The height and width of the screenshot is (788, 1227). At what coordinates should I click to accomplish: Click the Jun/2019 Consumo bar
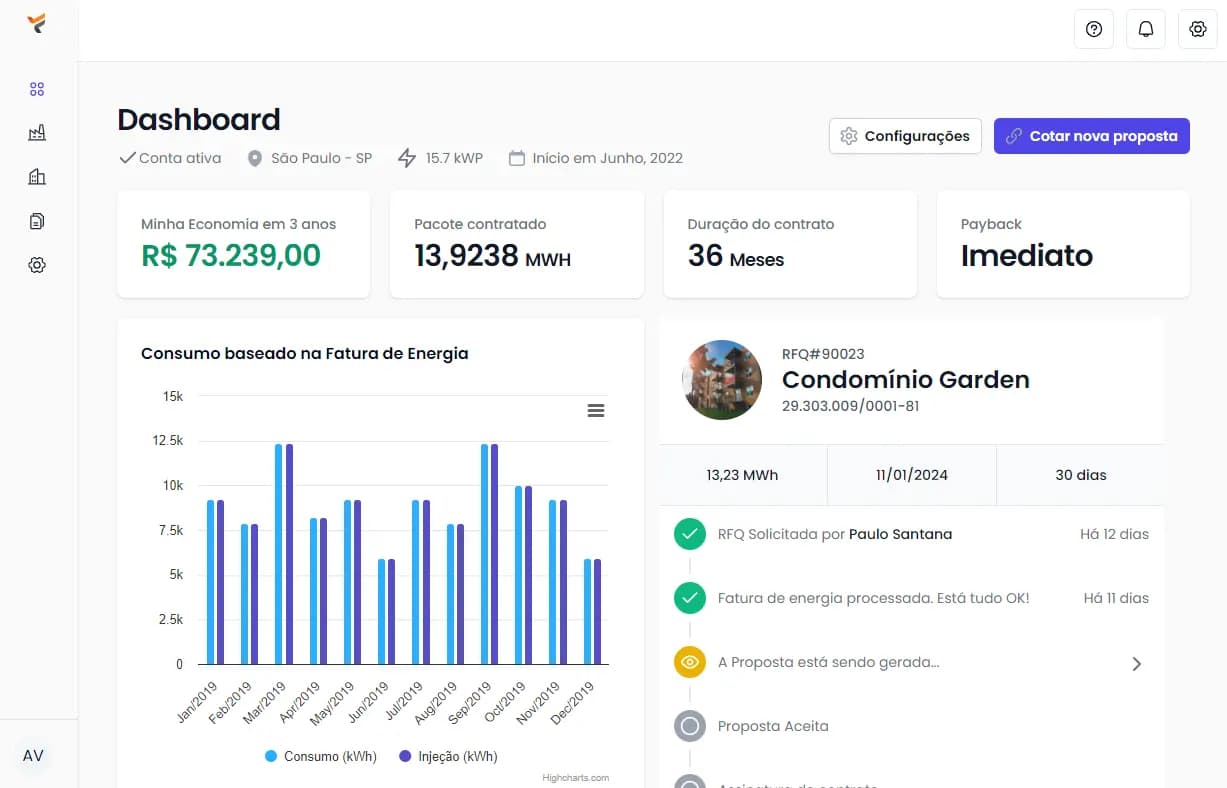pos(382,612)
